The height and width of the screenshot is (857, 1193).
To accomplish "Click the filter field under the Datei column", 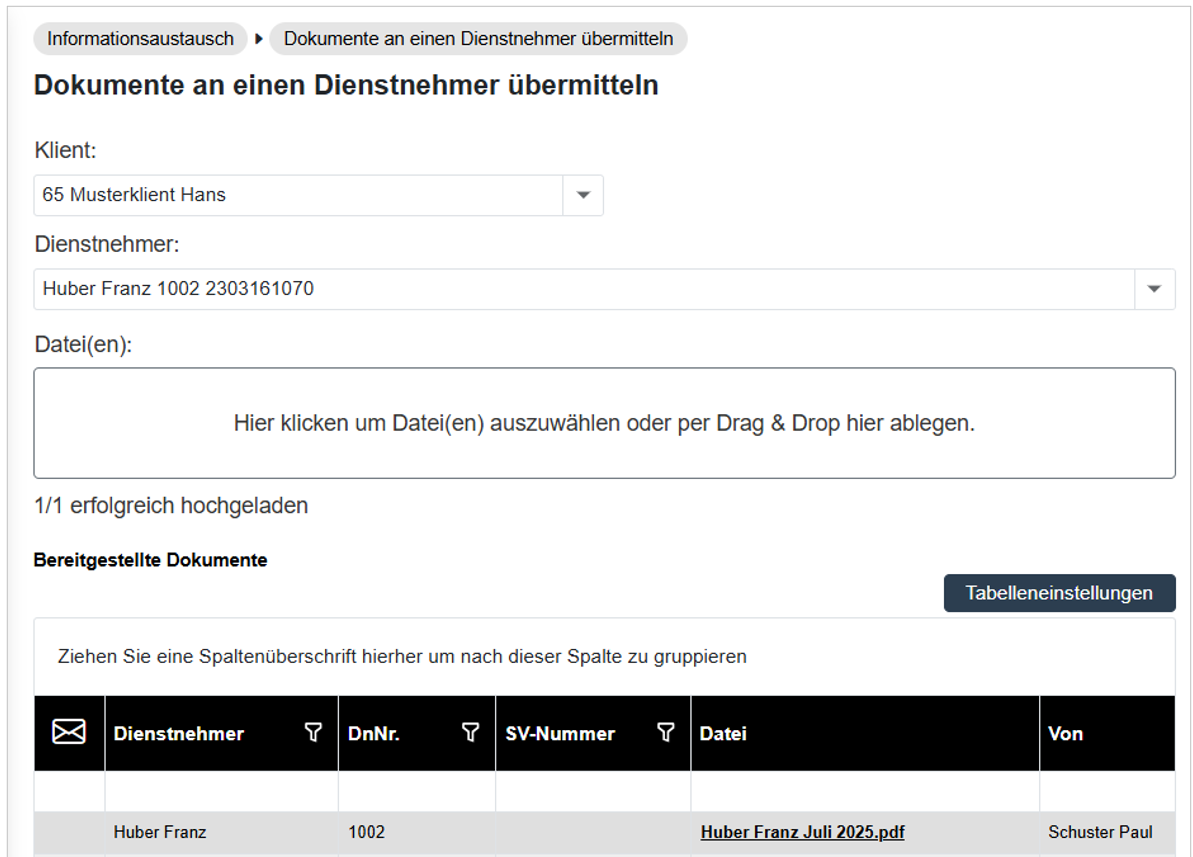I will point(864,791).
